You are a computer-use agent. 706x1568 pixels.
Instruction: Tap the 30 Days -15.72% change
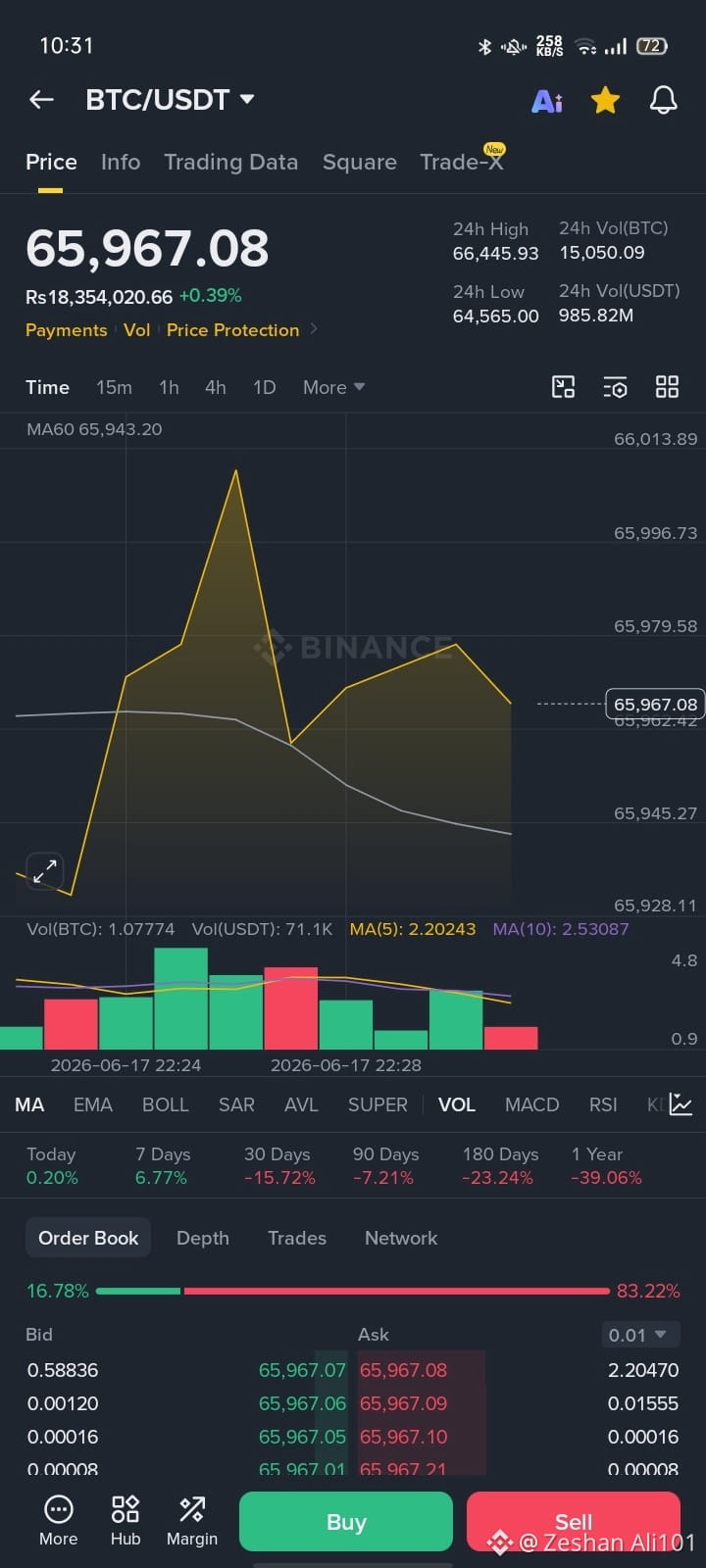pyautogui.click(x=279, y=1166)
